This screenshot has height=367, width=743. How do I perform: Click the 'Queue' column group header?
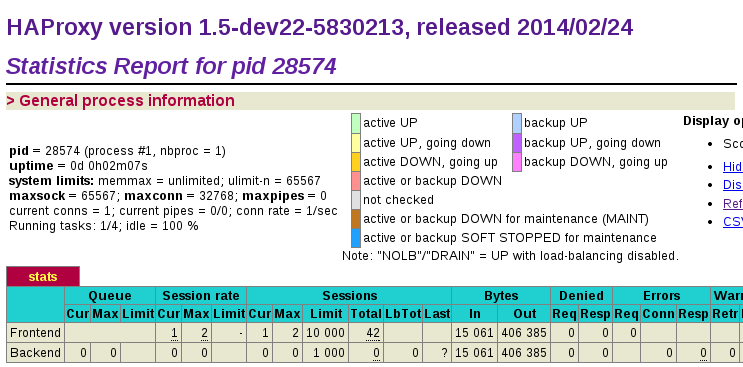[110, 296]
